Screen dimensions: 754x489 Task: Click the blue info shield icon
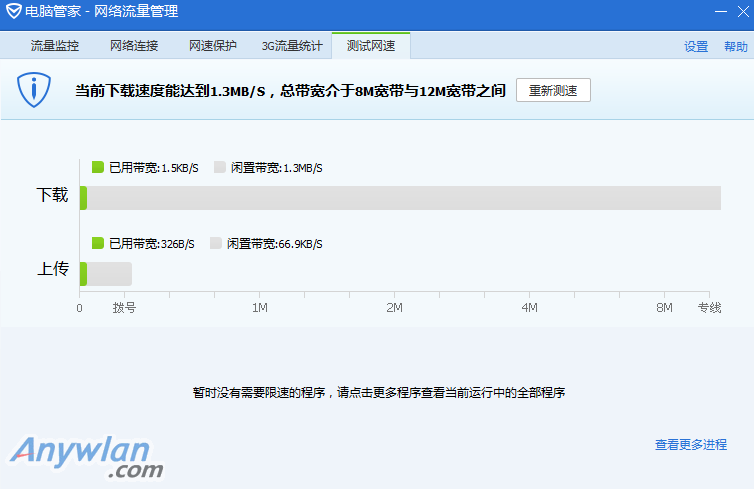point(34,90)
